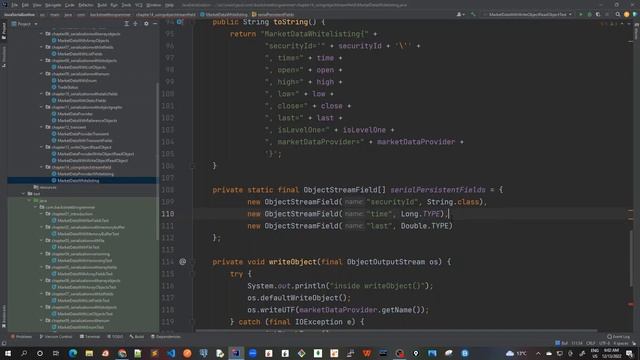Open the Build menu
Viewport: 640px width, 360px height.
102,5
